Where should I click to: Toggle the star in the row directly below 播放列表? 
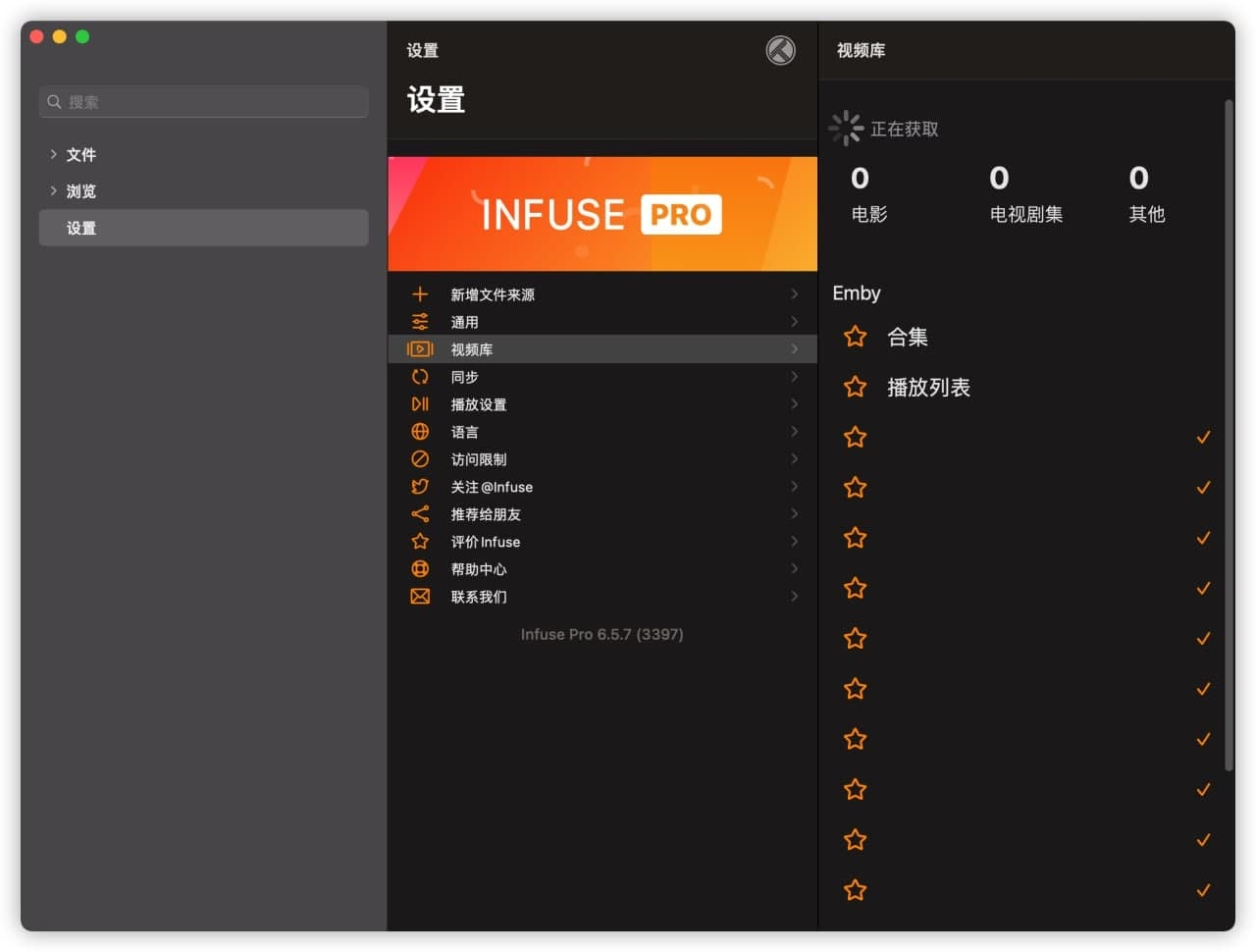pyautogui.click(x=856, y=437)
